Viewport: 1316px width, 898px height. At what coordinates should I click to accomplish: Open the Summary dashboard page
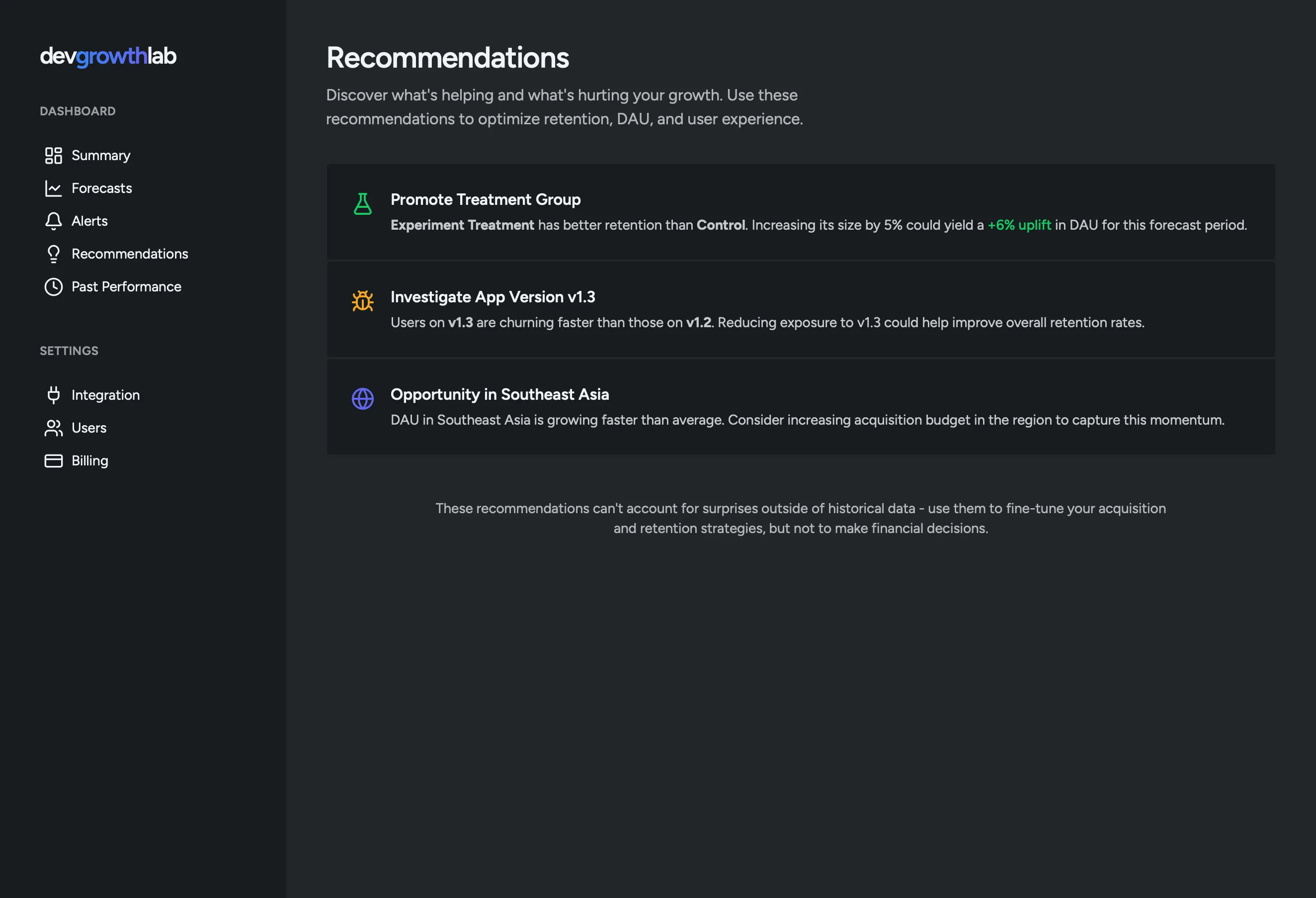pos(101,155)
